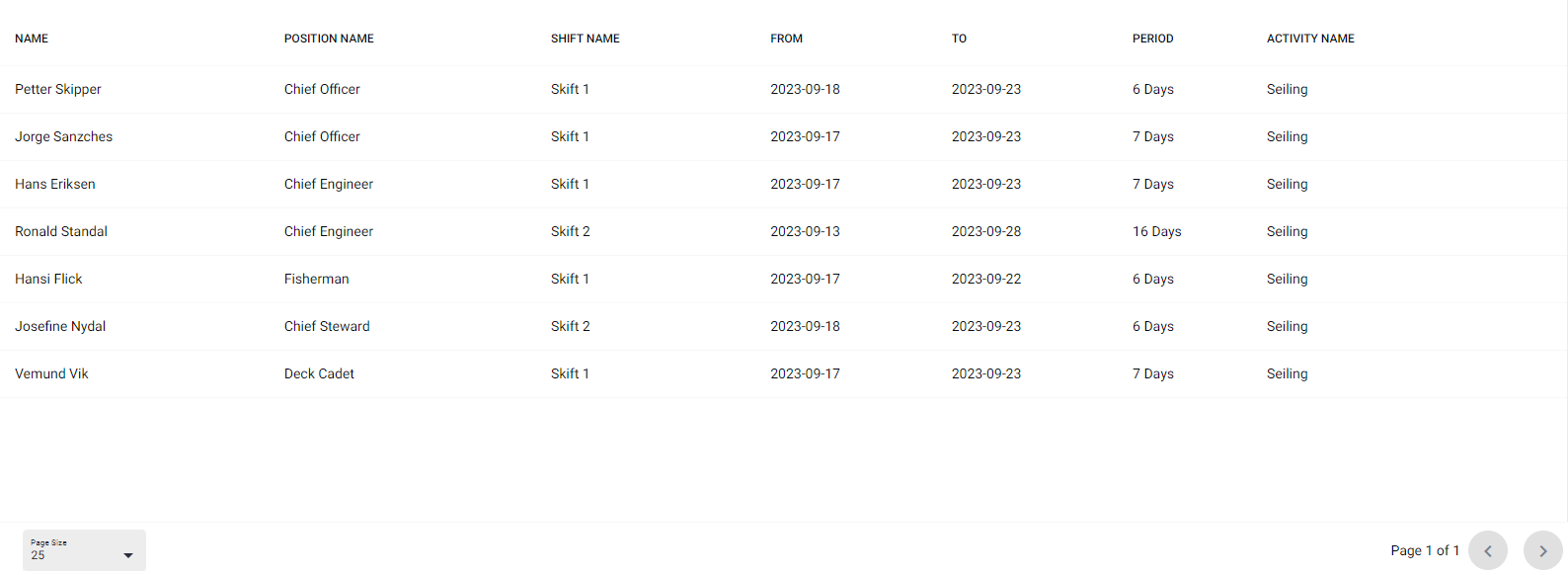Sort by the TO column header
The image size is (1568, 575).
(x=959, y=39)
